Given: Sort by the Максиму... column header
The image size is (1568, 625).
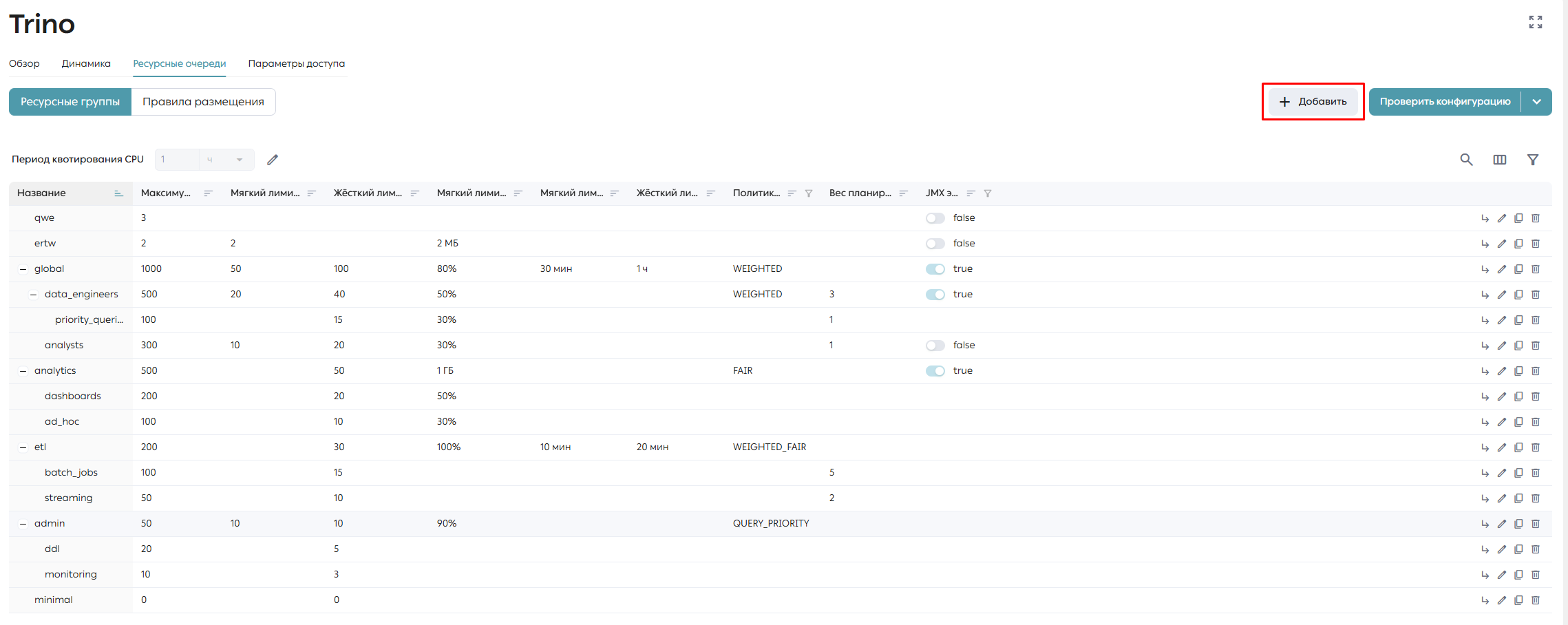Looking at the screenshot, I should [166, 193].
